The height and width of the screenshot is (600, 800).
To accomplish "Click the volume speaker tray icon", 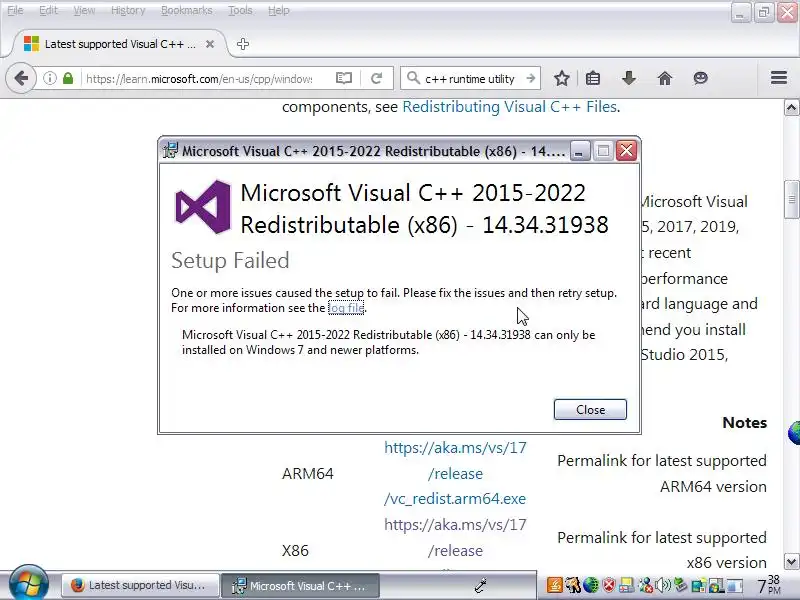I will (663, 585).
